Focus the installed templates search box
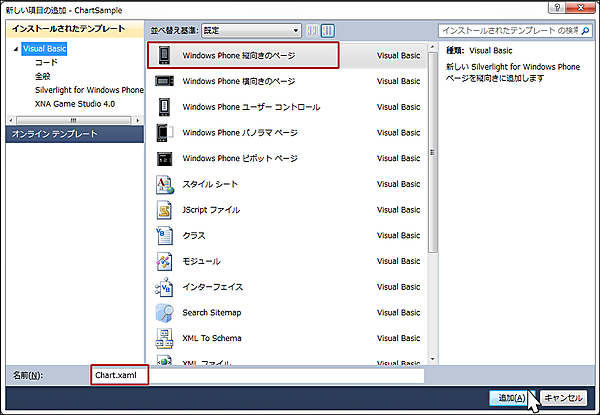 tap(510, 31)
